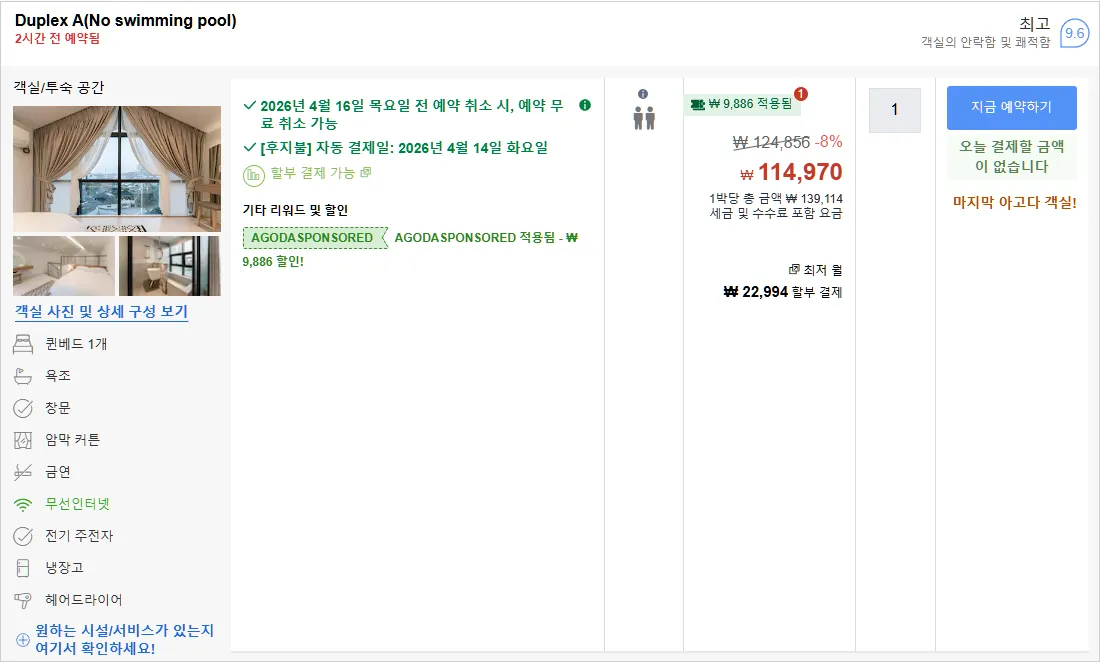1100x662 pixels.
Task: Click the green Wi-Fi icon
Action: point(23,504)
